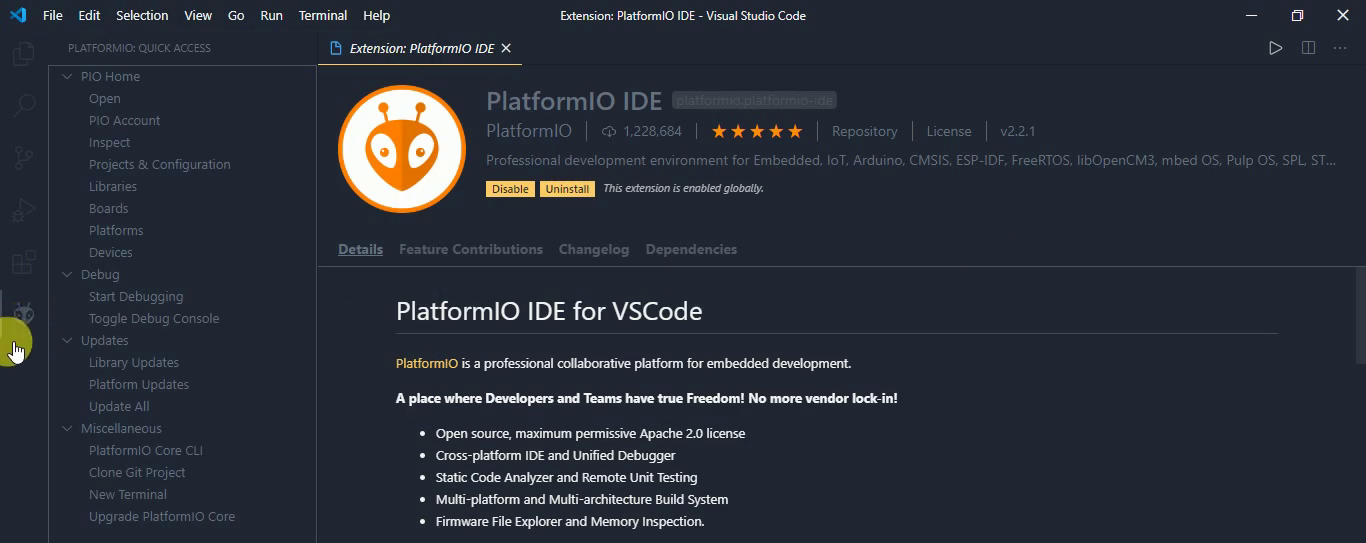The width and height of the screenshot is (1366, 543).
Task: Open the Terminal menu
Action: (323, 15)
